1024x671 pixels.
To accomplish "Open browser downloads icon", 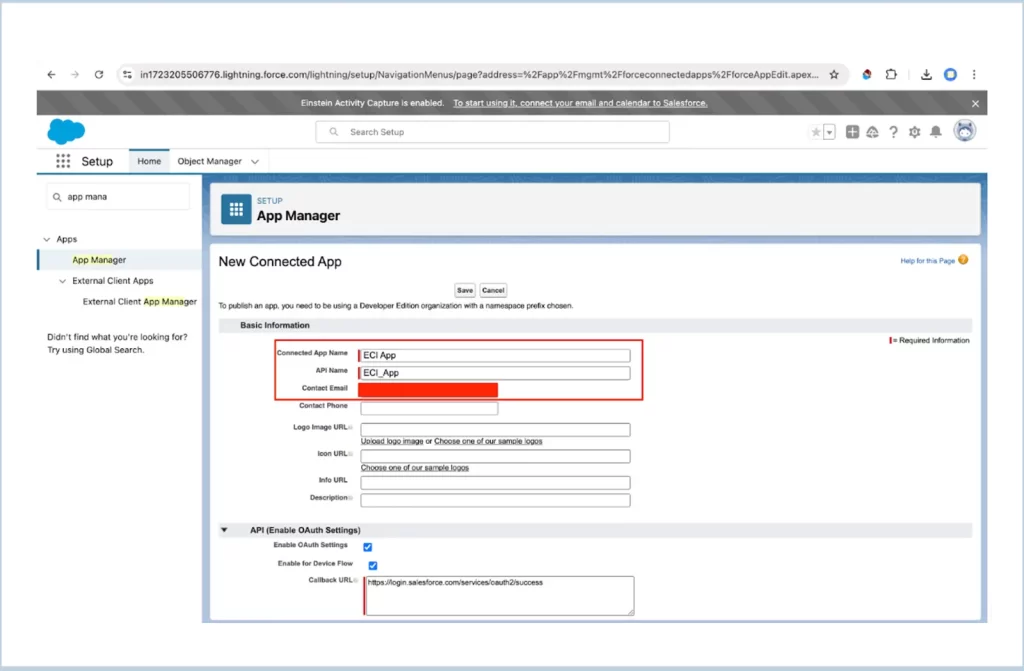I will (926, 74).
